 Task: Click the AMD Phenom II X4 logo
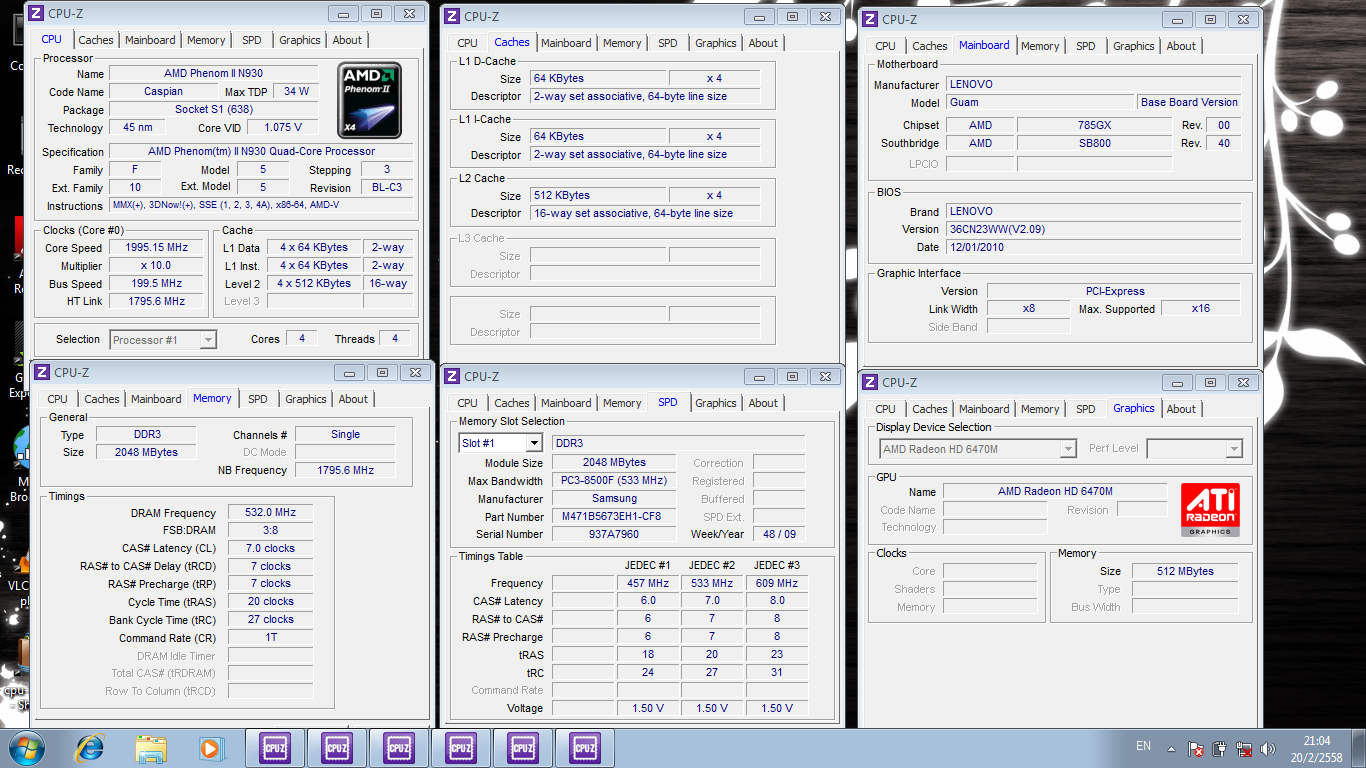(x=370, y=99)
